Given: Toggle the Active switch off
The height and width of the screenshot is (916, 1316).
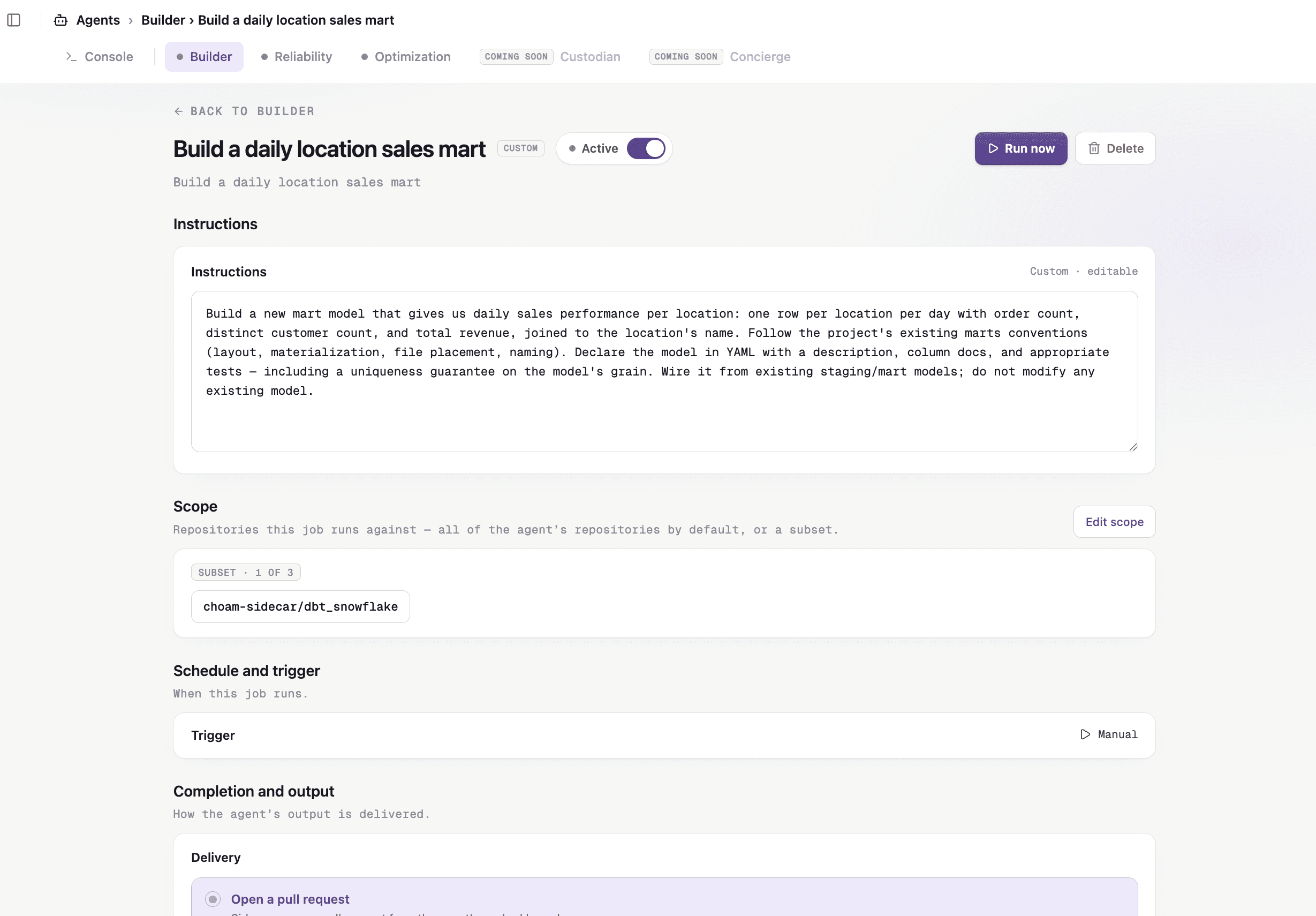Looking at the screenshot, I should (646, 148).
